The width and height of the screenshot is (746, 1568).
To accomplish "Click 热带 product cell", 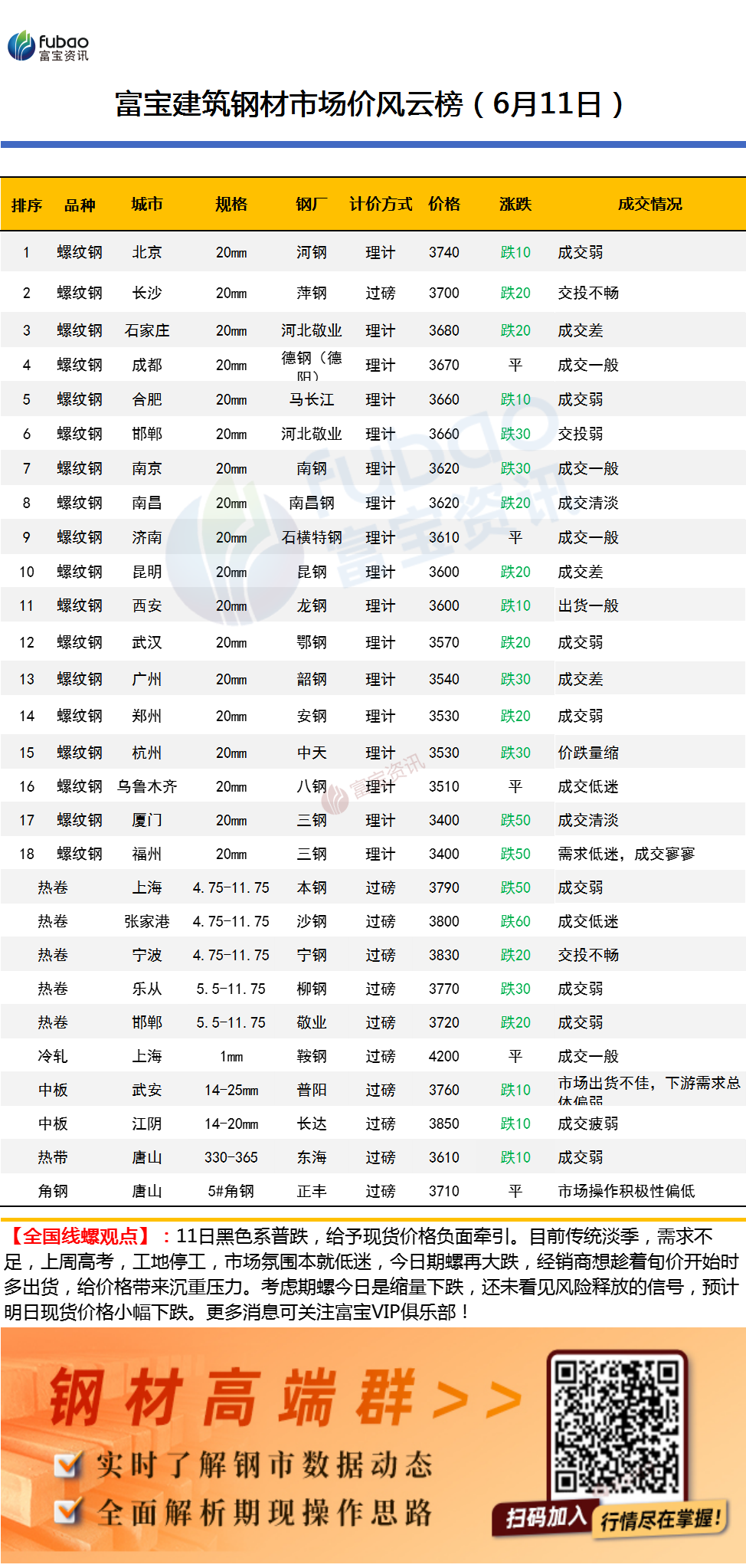I will 53,1157.
